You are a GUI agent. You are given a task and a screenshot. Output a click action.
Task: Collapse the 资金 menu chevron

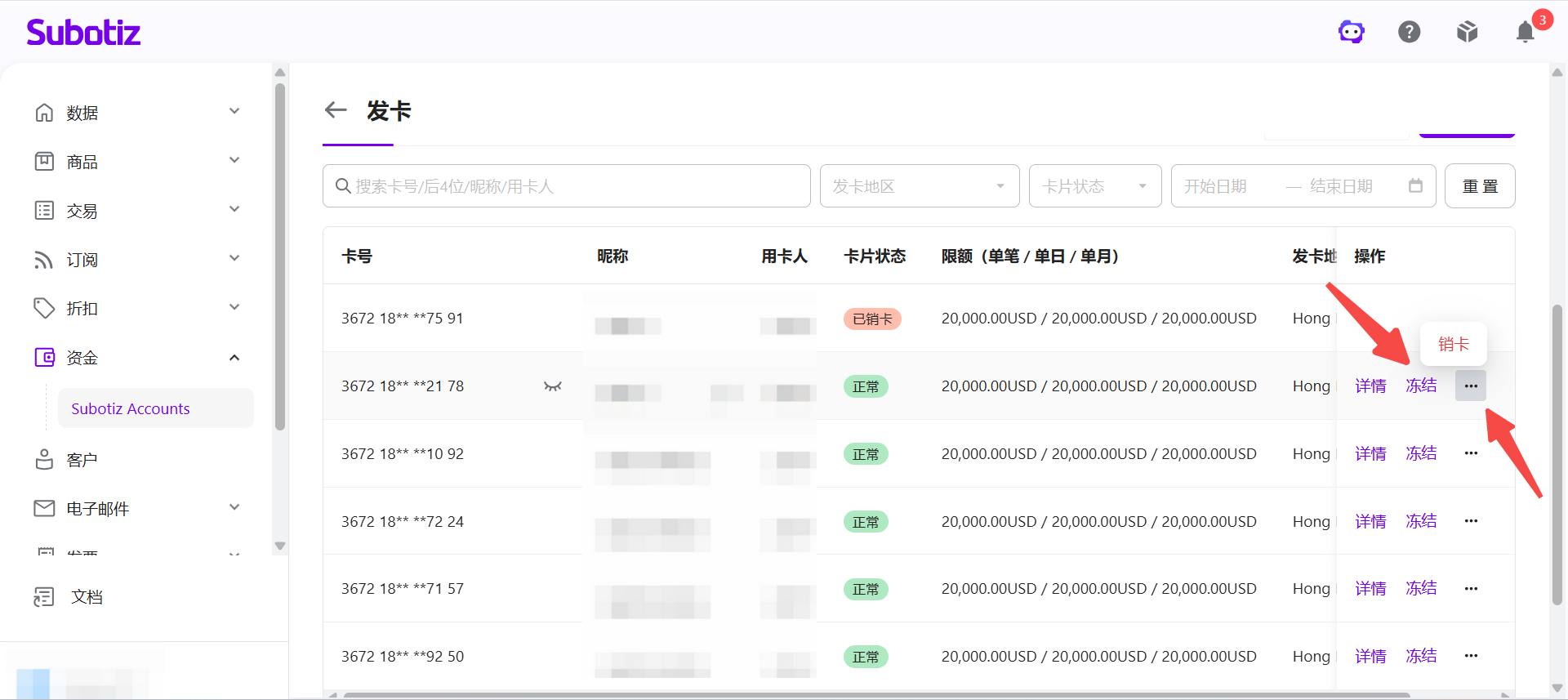coord(234,358)
